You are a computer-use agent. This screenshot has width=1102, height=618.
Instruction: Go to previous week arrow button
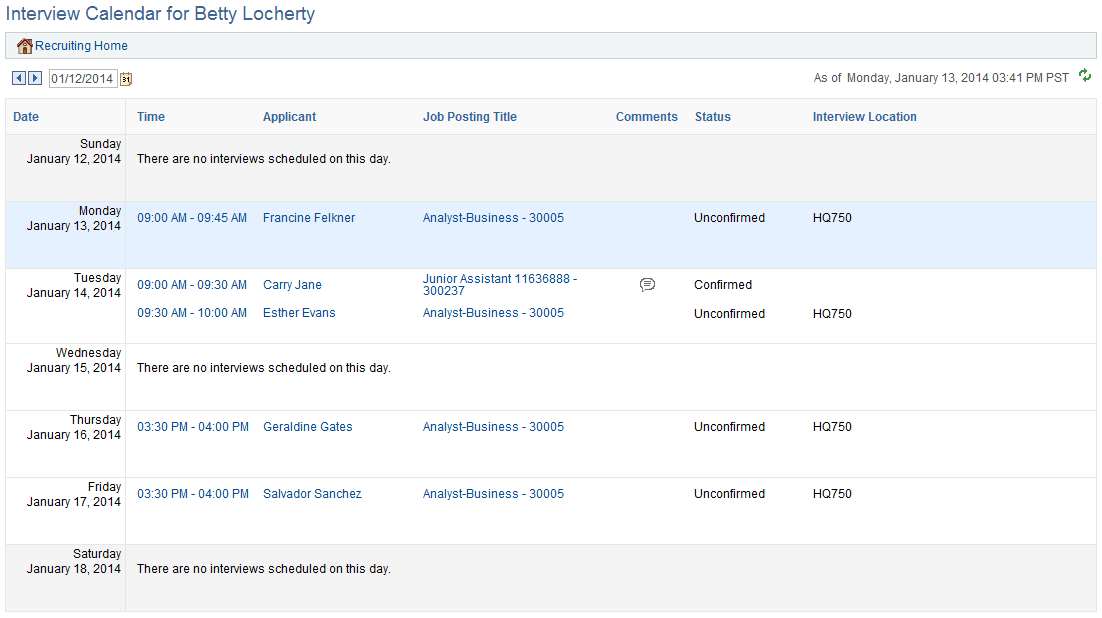(x=19, y=78)
